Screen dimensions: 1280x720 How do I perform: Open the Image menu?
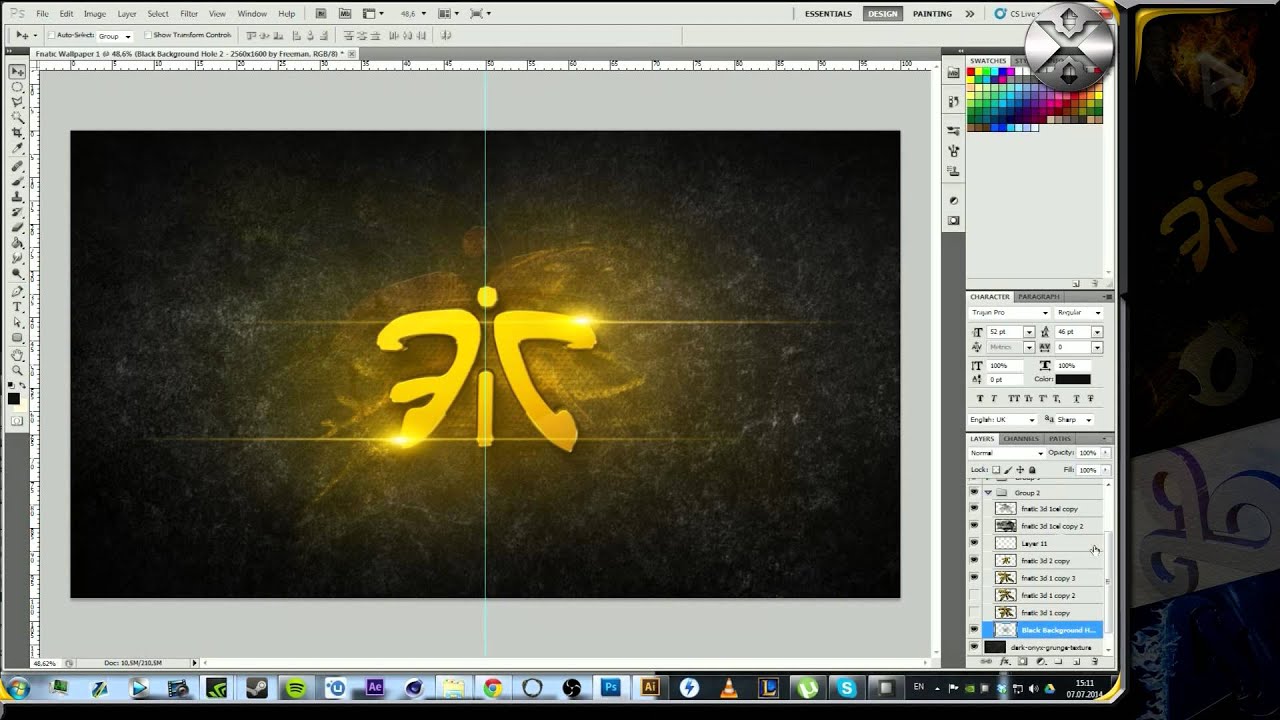95,14
